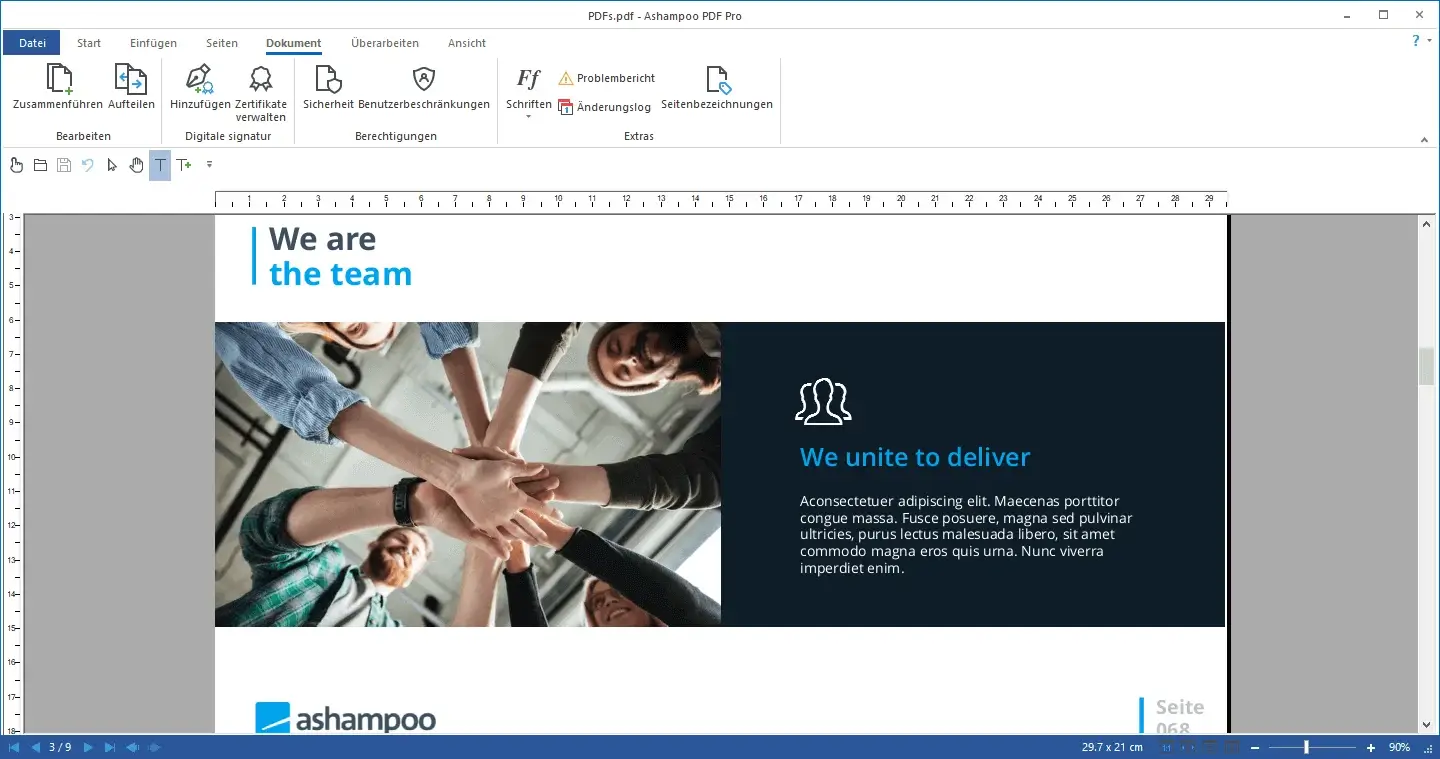This screenshot has height=759, width=1440.
Task: Click the Problembericht warning icon
Action: 566,77
